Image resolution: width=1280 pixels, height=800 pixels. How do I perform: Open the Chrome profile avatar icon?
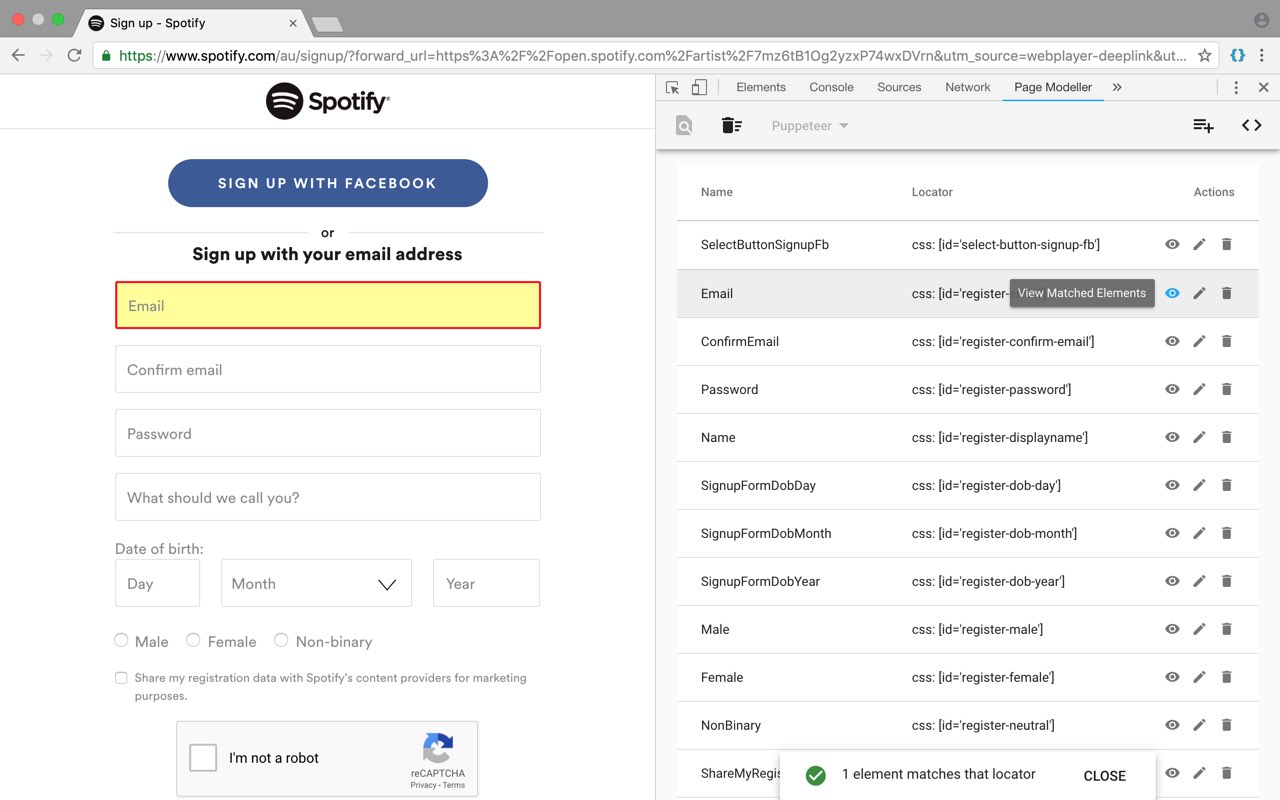pyautogui.click(x=1261, y=20)
